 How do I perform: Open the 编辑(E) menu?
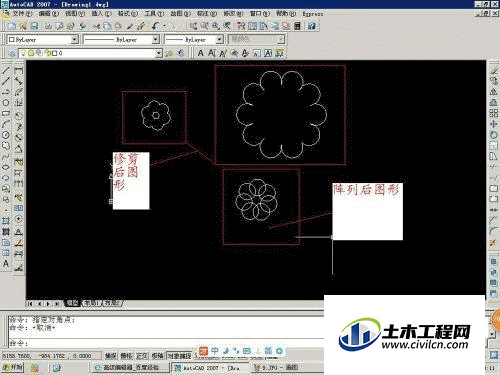coord(49,14)
